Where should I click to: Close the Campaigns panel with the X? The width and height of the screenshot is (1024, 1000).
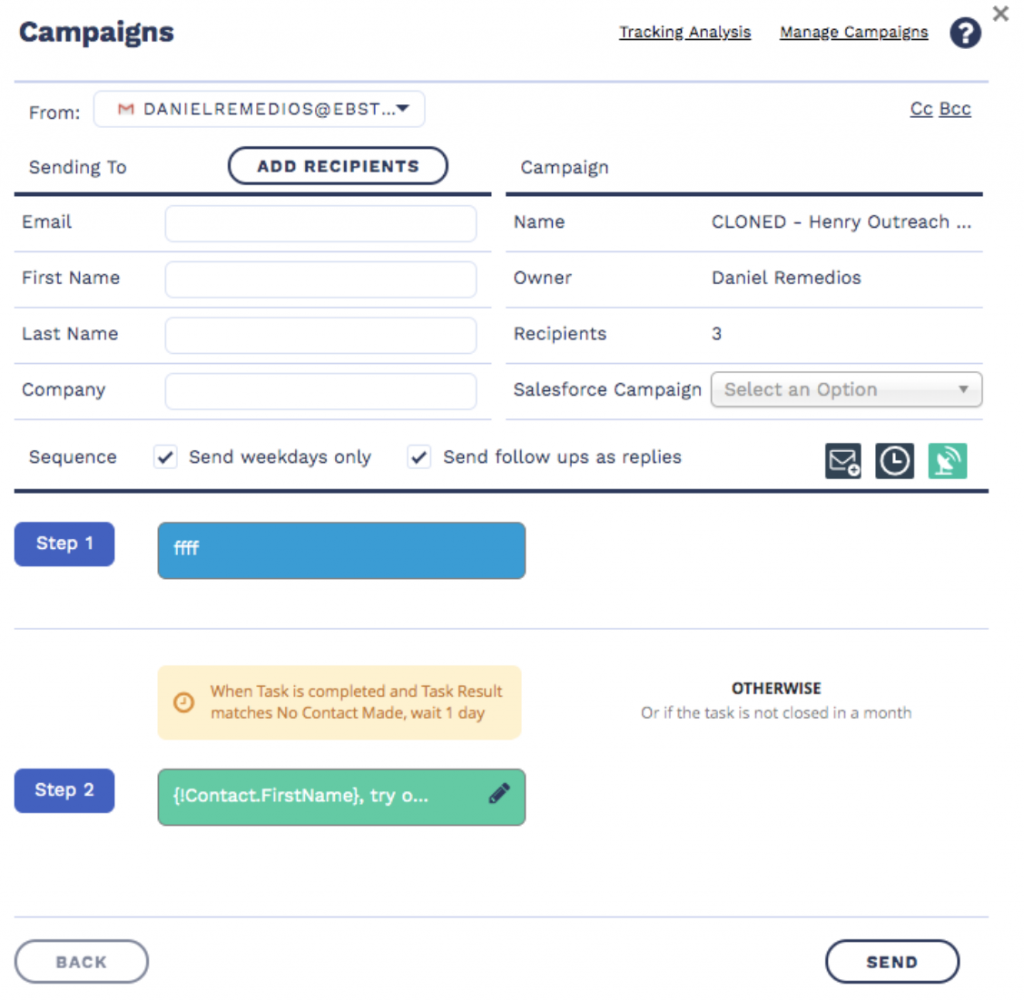pyautogui.click(x=1000, y=14)
